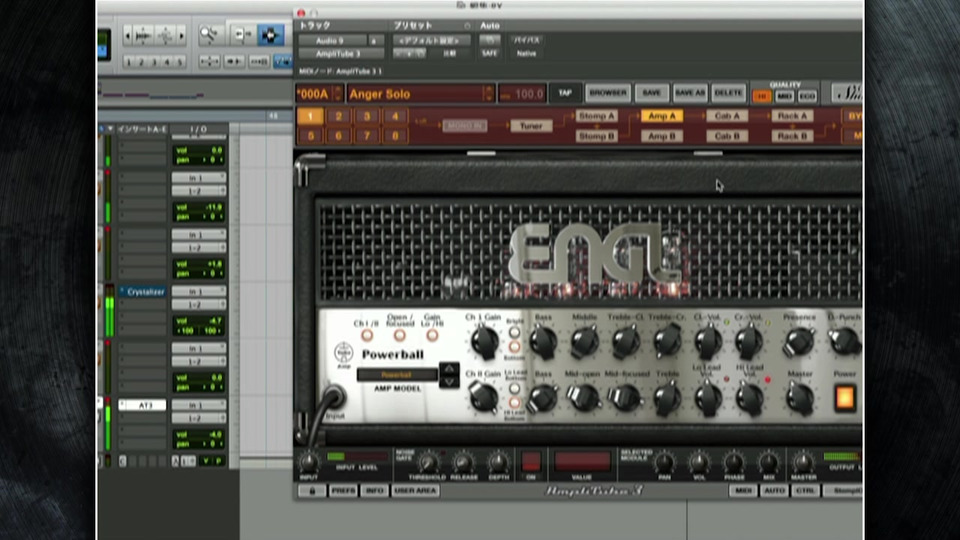The height and width of the screenshot is (540, 960).
Task: Select Amp B module
Action: 661,136
